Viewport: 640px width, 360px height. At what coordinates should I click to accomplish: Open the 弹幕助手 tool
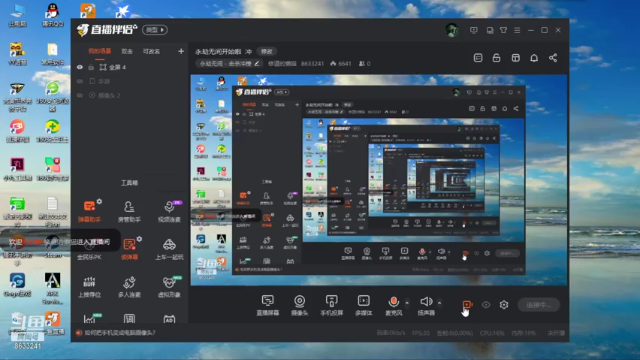[89, 211]
